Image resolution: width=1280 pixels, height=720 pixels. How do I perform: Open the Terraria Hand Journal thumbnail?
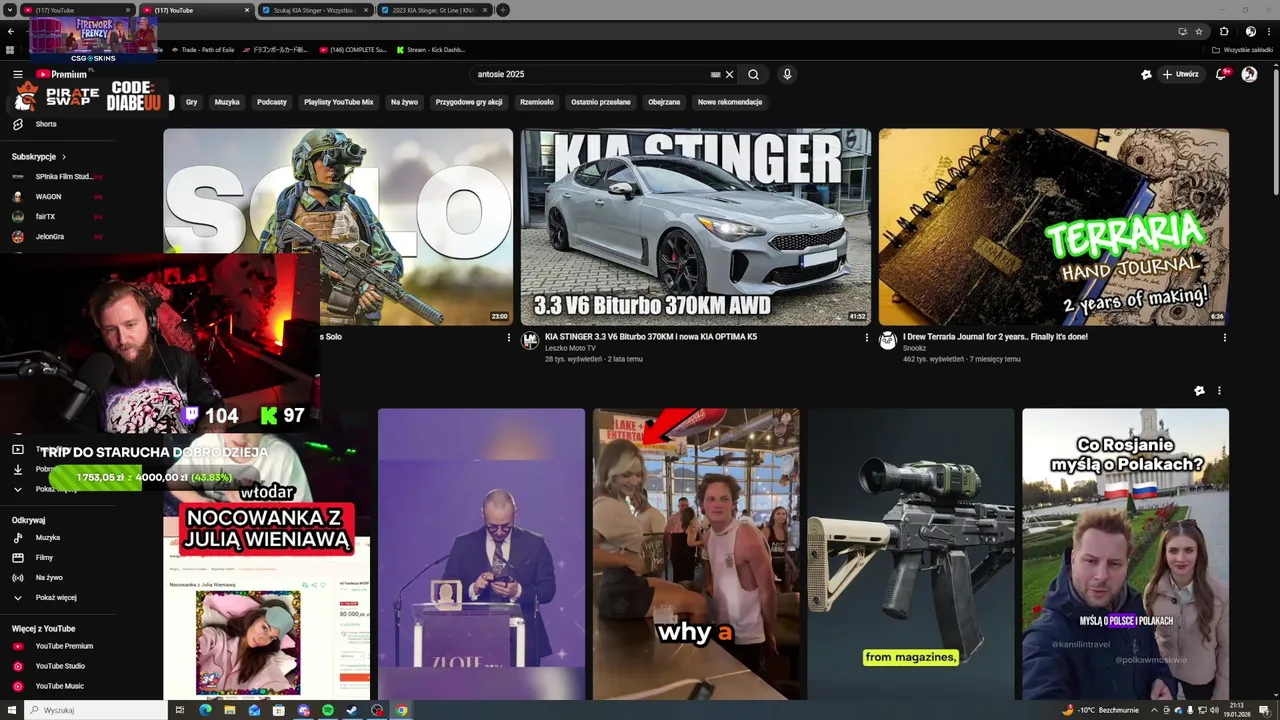point(1054,227)
